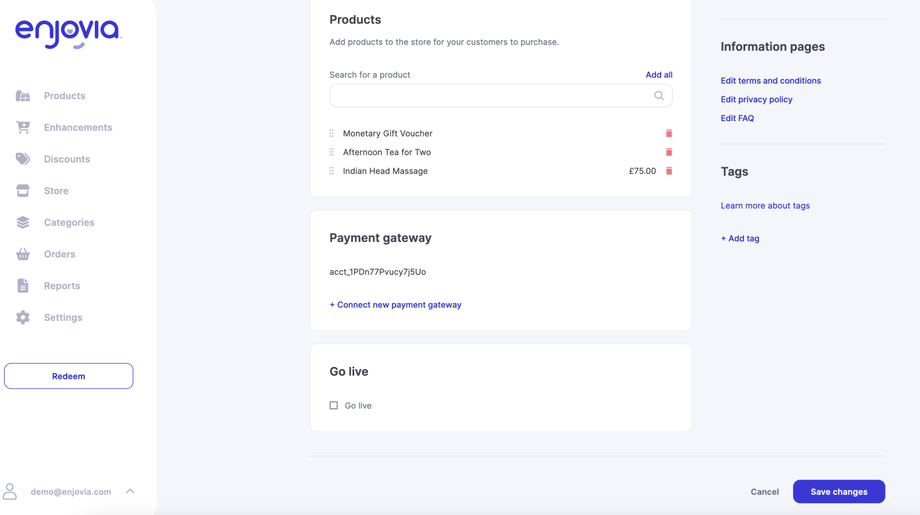Open the Discounts page

click(x=66, y=159)
